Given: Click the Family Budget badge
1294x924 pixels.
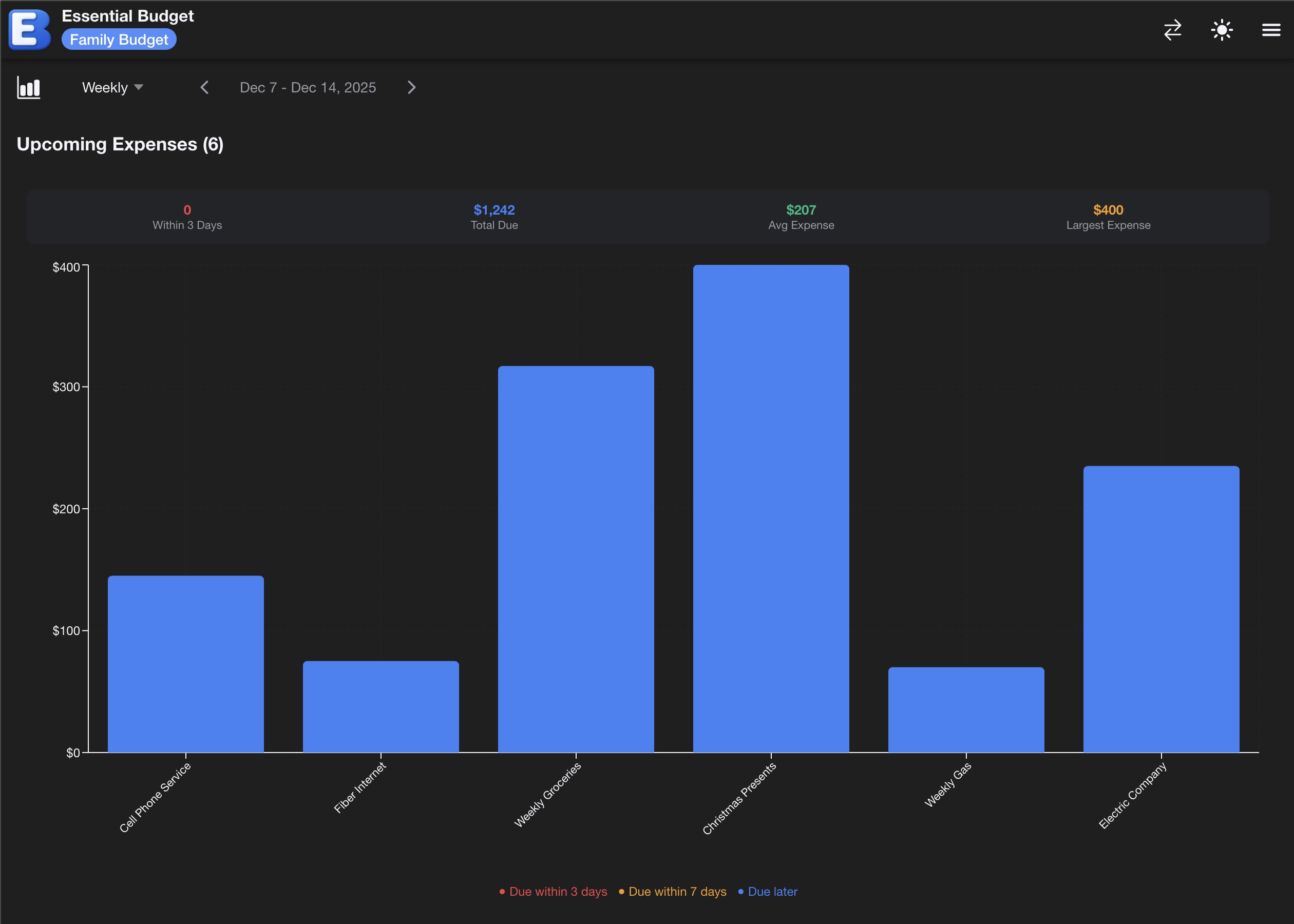Looking at the screenshot, I should tap(119, 40).
